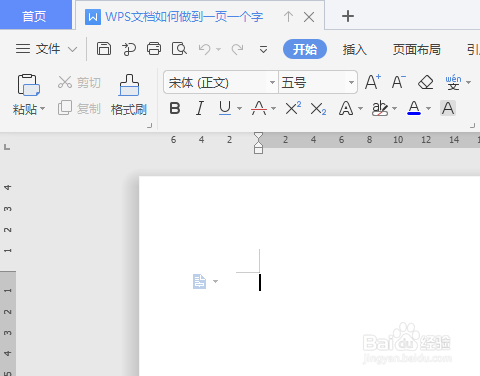Click the Redo arrow
Image resolution: width=480 pixels, height=376 pixels.
(x=237, y=49)
